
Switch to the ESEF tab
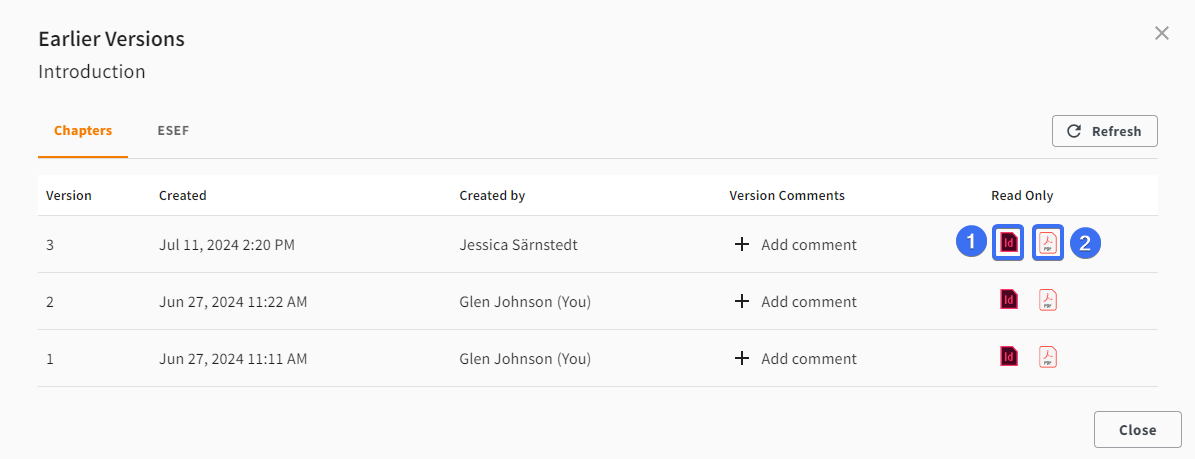[173, 130]
